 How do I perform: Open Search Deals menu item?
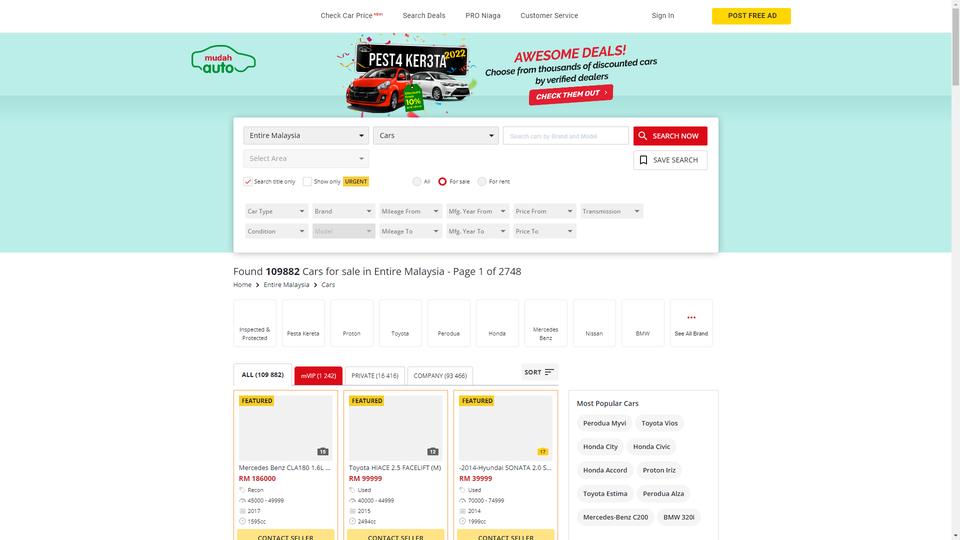click(x=424, y=15)
